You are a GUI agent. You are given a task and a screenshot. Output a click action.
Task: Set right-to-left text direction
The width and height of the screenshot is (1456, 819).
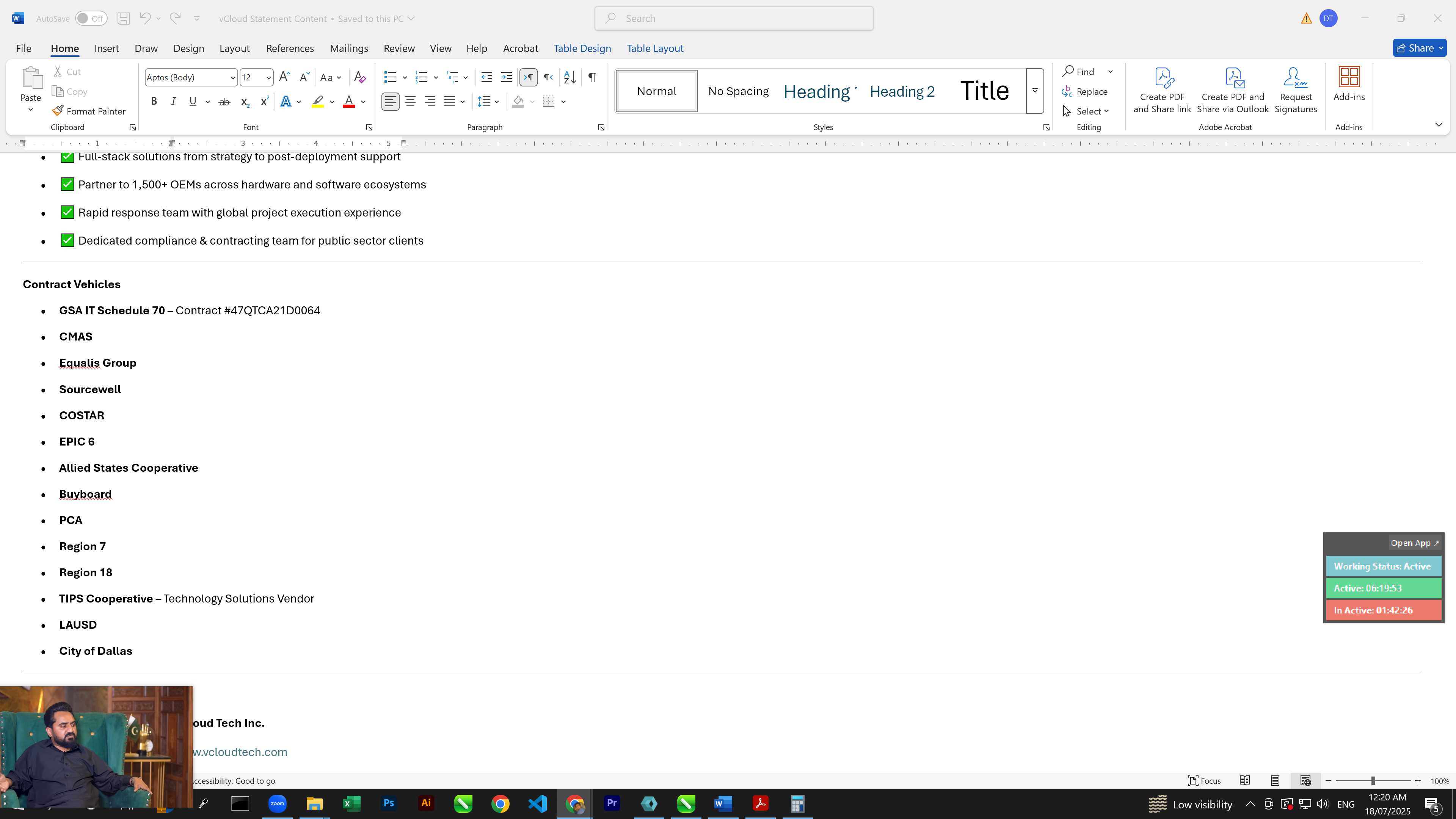(548, 77)
